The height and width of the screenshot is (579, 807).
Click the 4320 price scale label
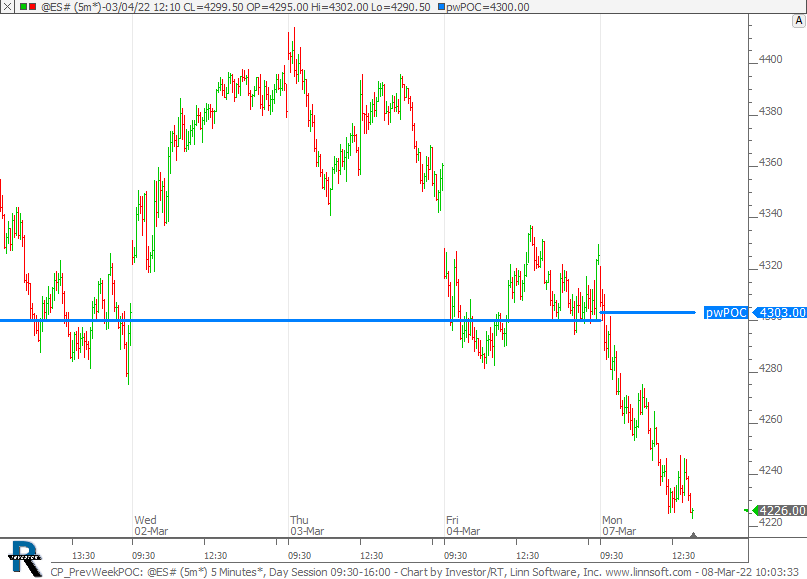770,265
